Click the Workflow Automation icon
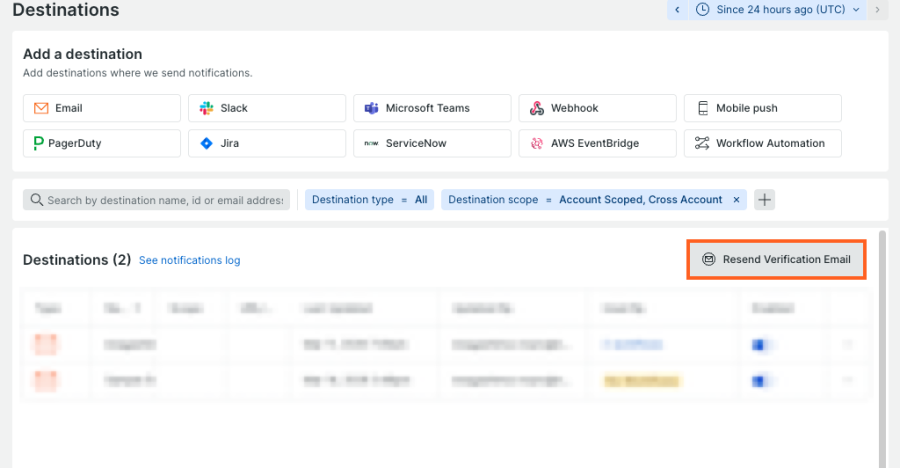Image resolution: width=900 pixels, height=468 pixels. coord(702,143)
